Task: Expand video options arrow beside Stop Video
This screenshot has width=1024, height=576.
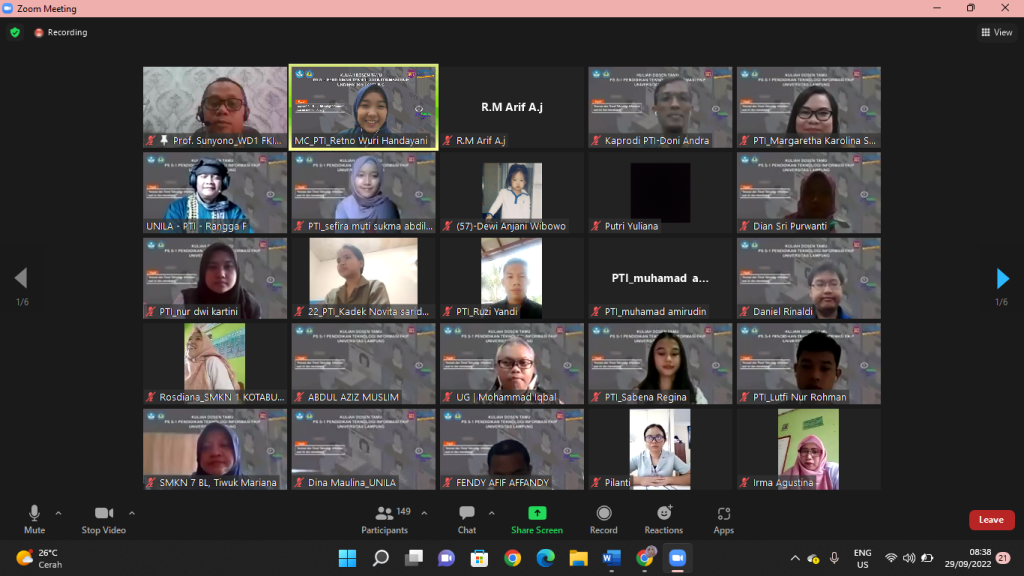Action: point(132,513)
